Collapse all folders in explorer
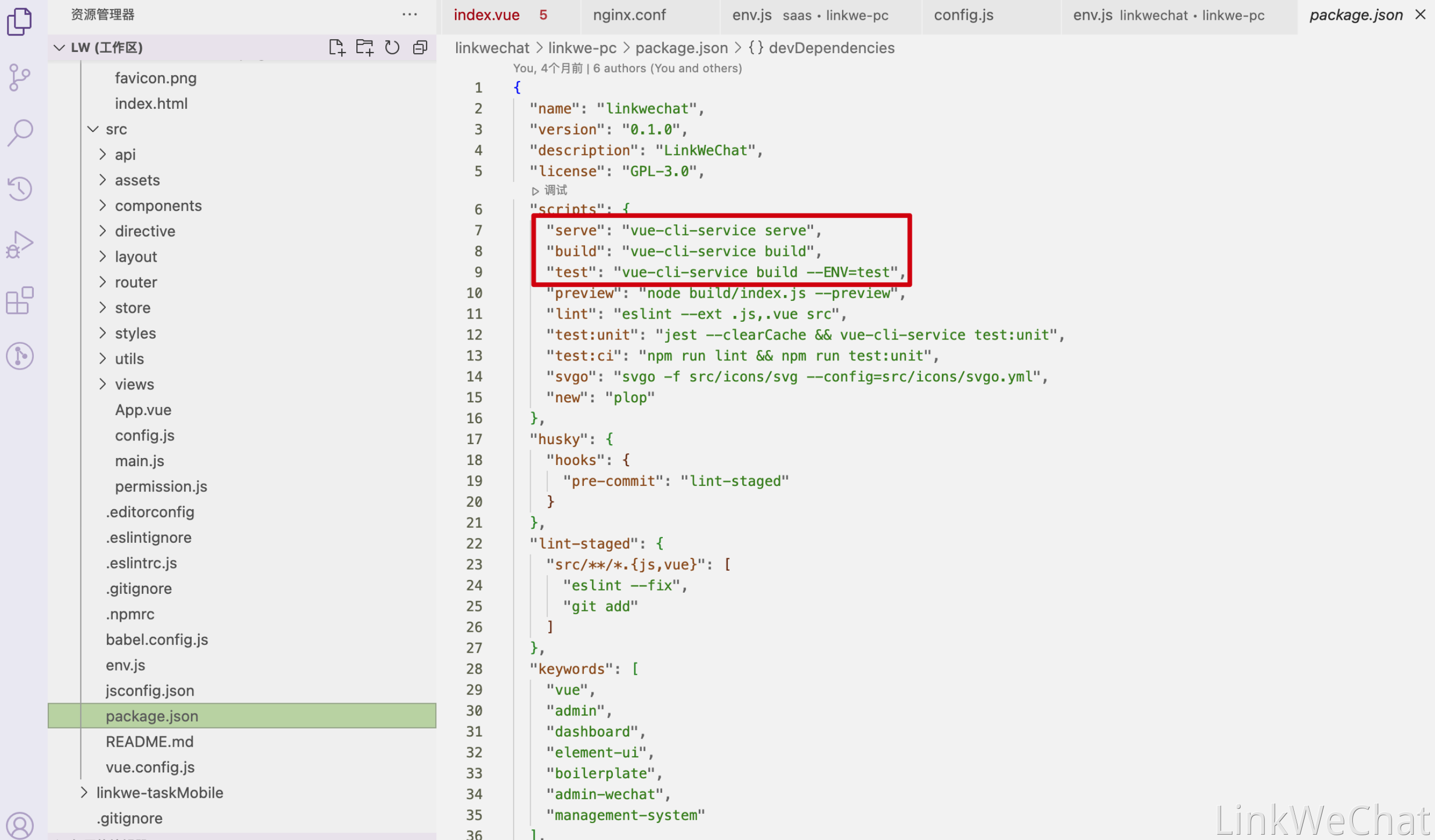The width and height of the screenshot is (1435, 840). (420, 47)
